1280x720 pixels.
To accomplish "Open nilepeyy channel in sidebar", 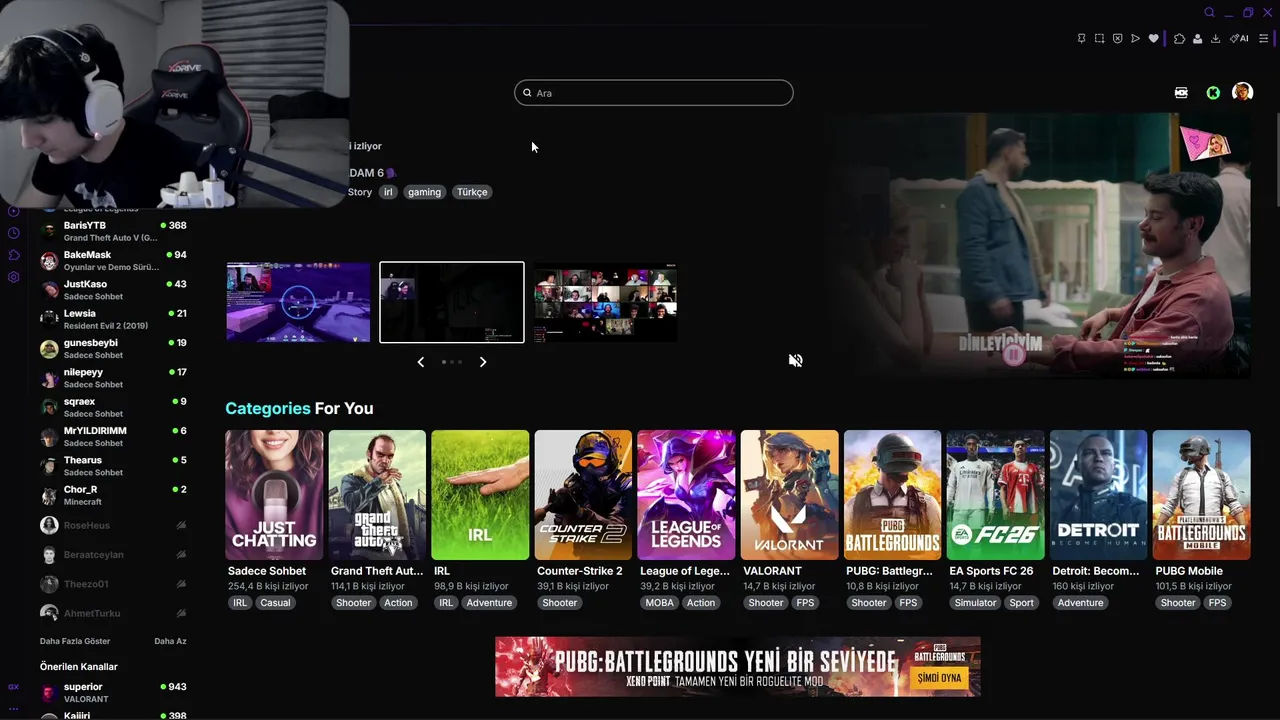I will tap(113, 378).
